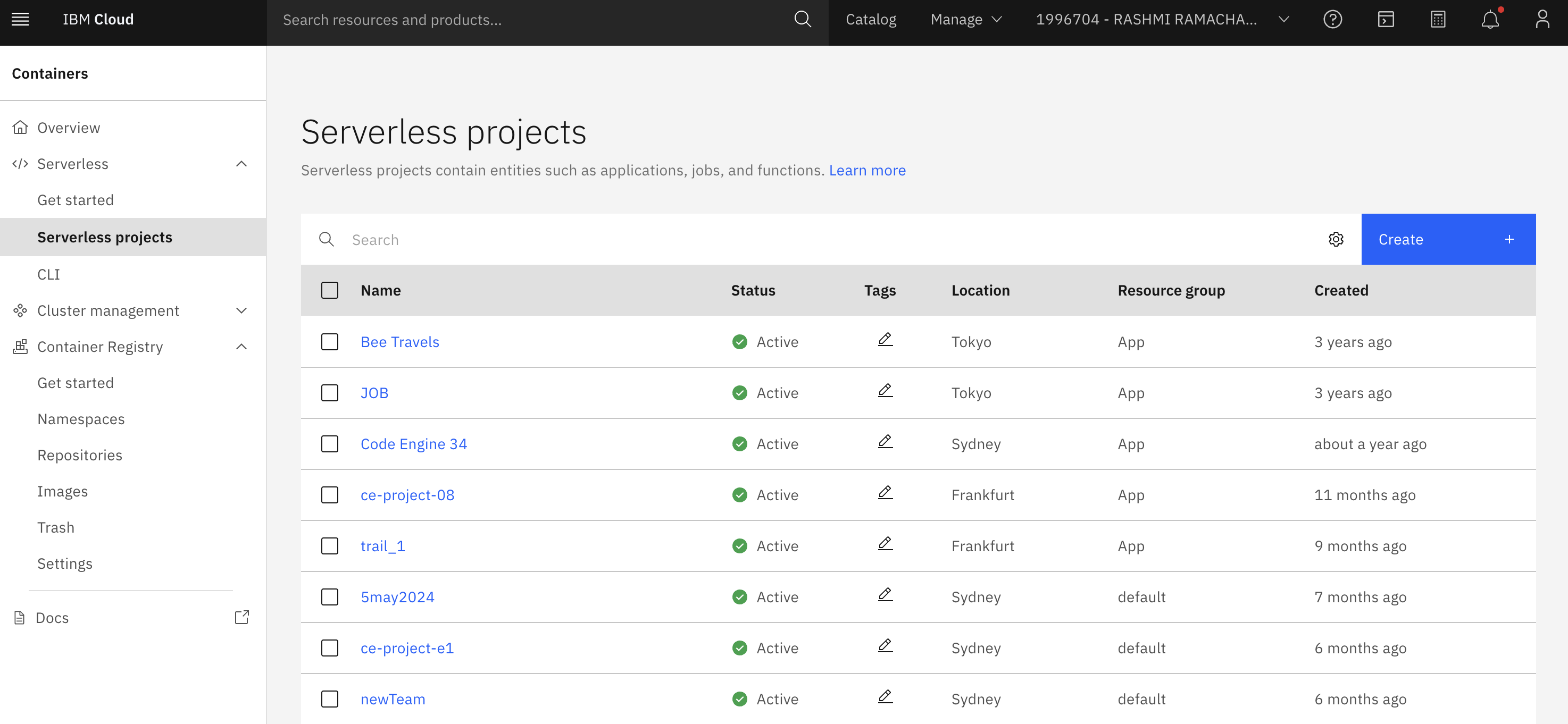1568x724 pixels.
Task: Open the notifications bell
Action: 1489,20
